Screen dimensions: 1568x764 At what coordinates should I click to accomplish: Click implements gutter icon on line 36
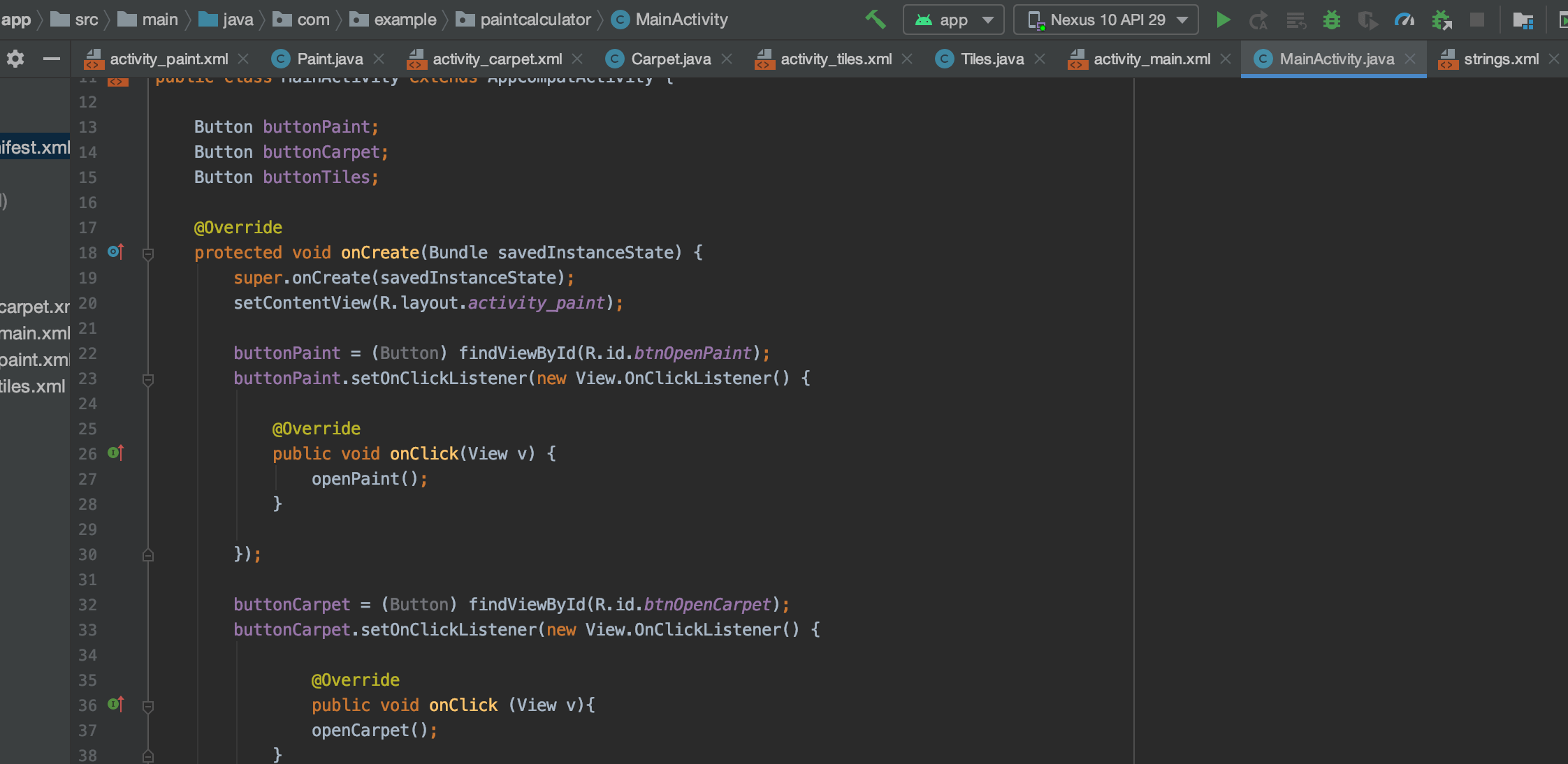(116, 704)
